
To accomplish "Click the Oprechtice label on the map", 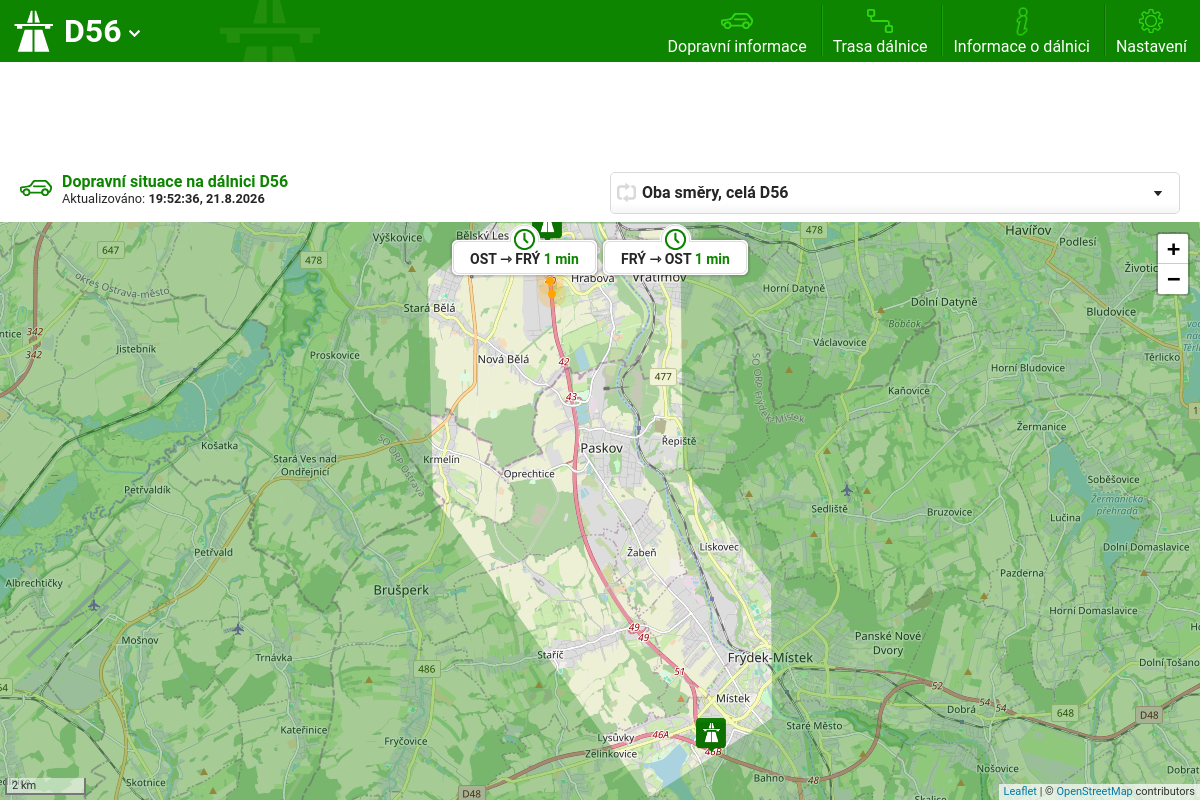I will click(x=529, y=474).
